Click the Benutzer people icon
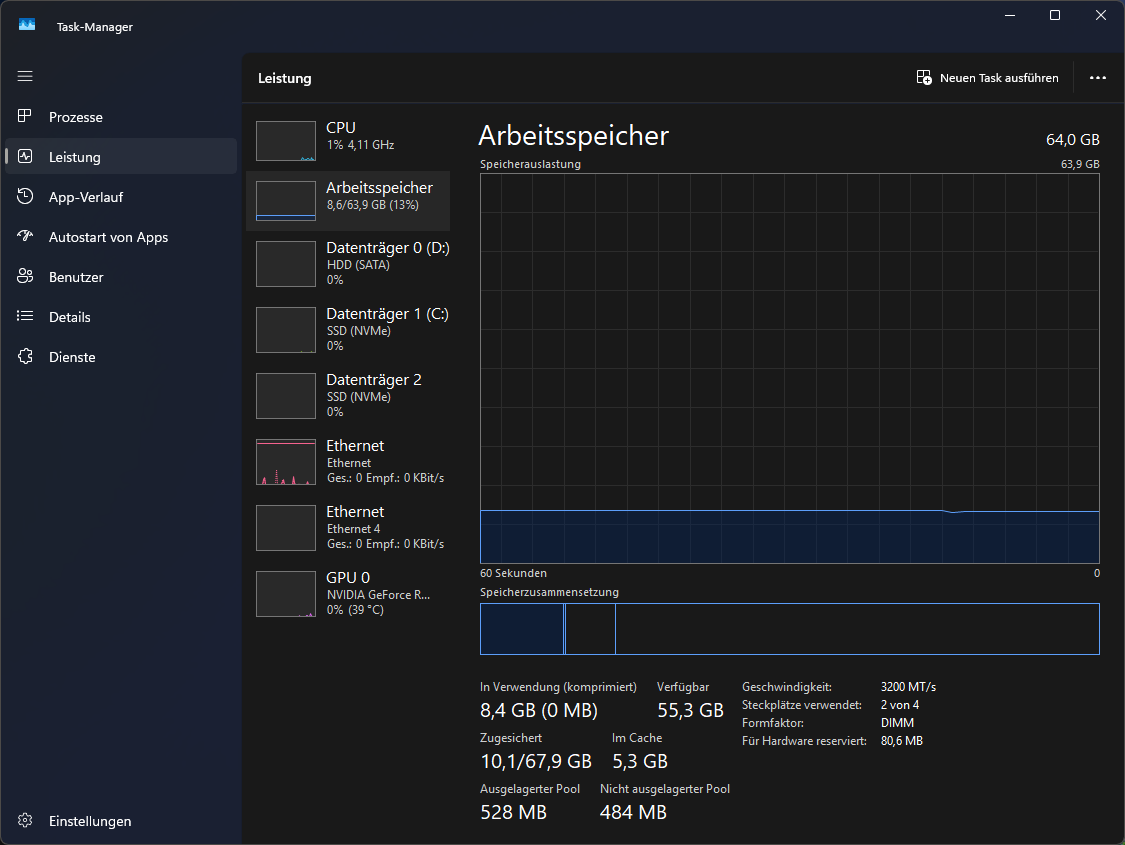 click(25, 276)
